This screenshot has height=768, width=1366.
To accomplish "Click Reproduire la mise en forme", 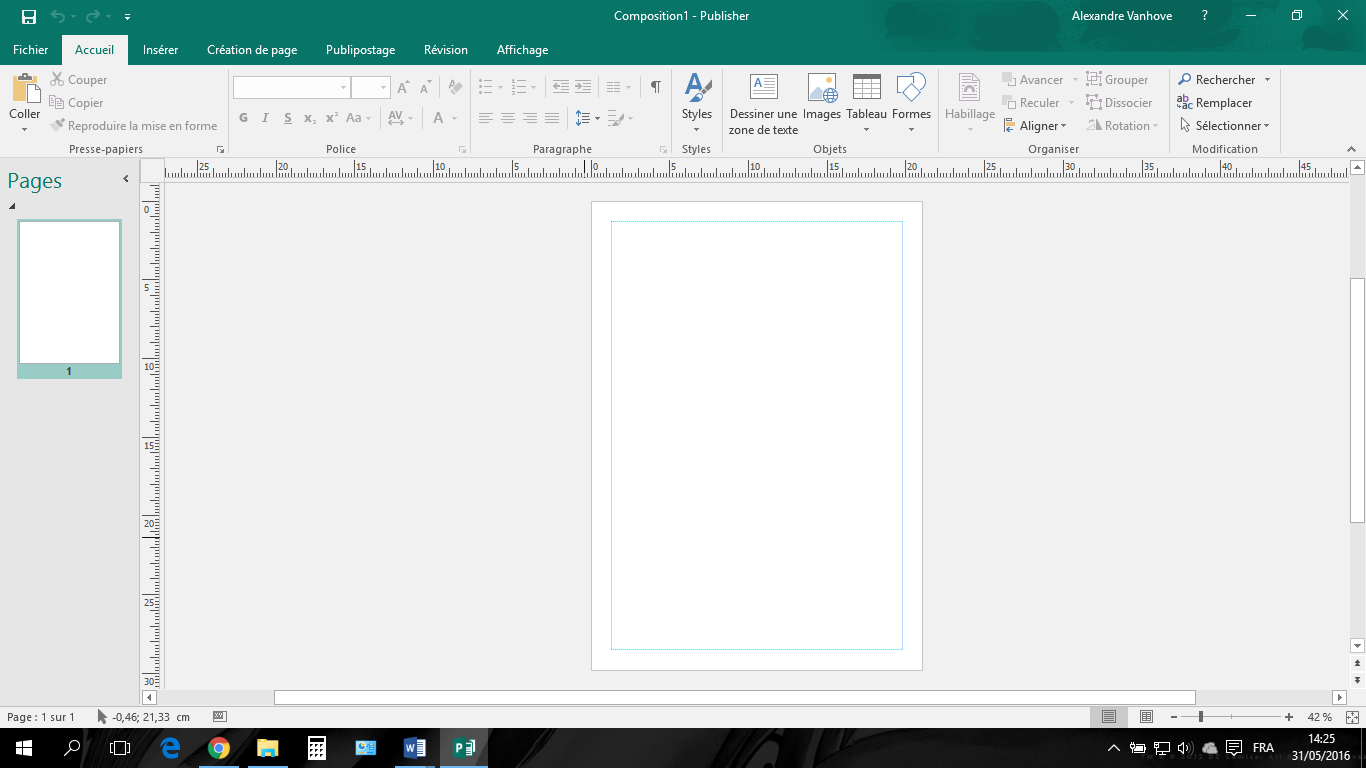I will [x=134, y=126].
